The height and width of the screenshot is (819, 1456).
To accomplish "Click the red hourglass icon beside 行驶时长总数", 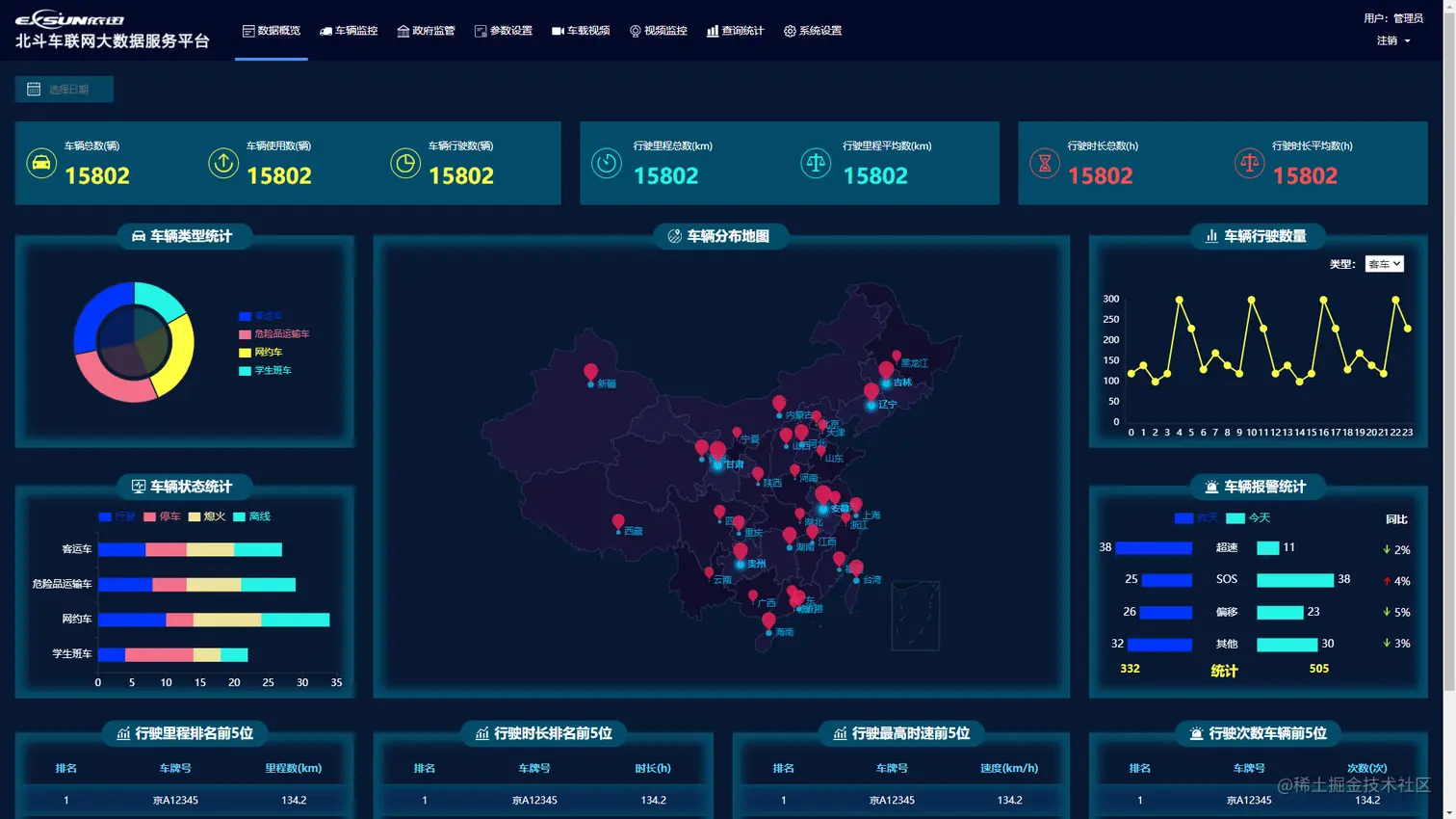I will pos(1044,163).
